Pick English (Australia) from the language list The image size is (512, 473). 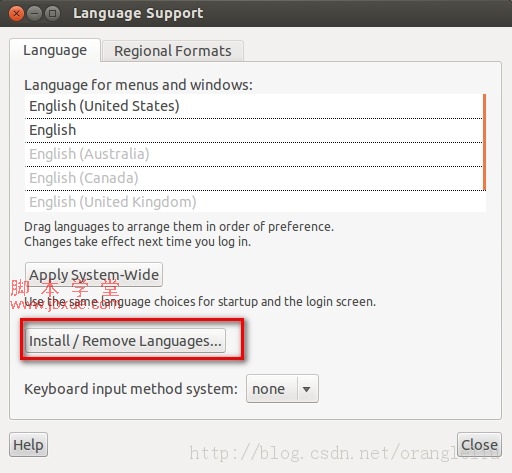[x=253, y=154]
